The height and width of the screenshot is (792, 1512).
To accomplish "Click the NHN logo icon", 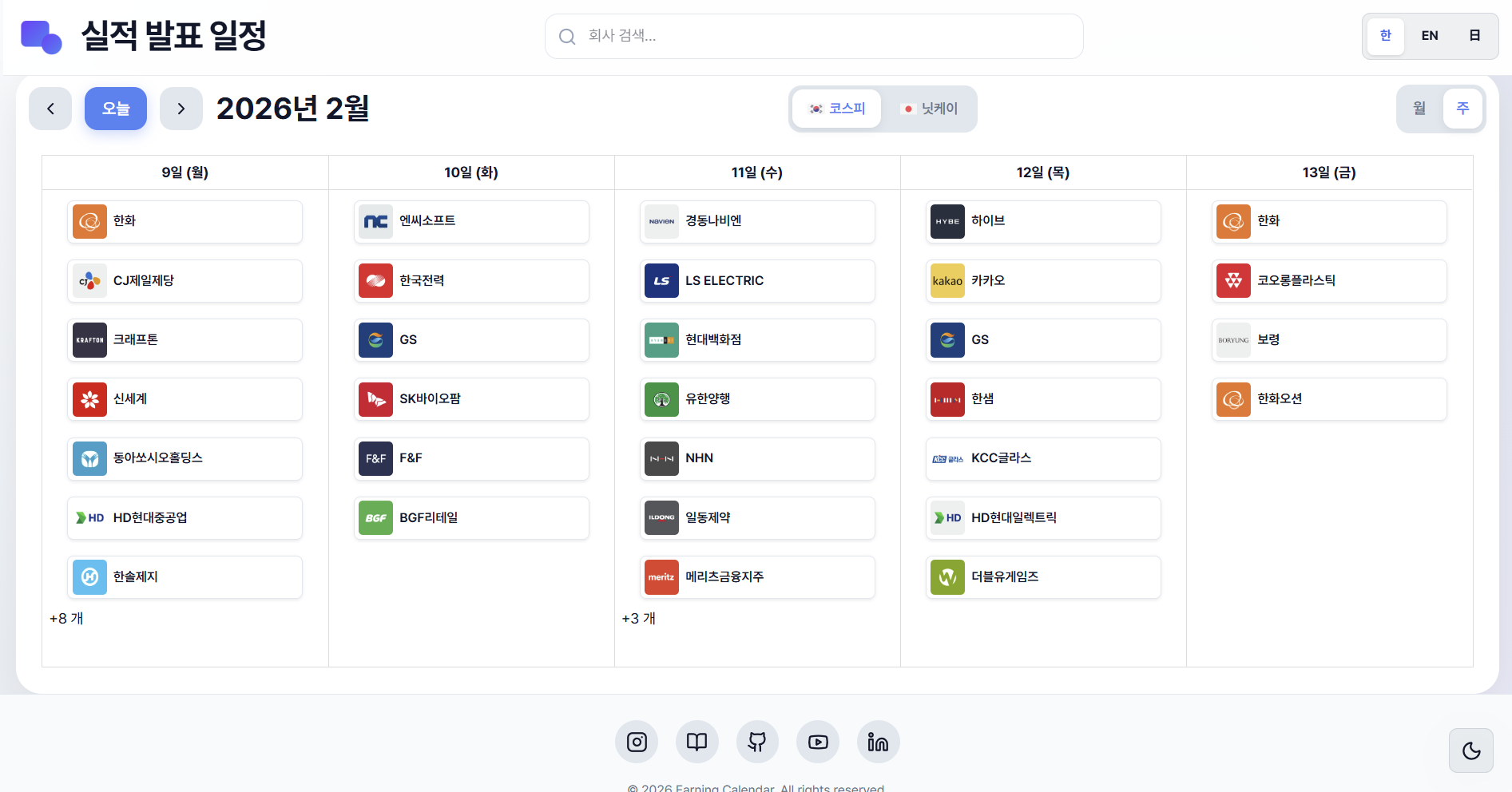I will pos(661,459).
